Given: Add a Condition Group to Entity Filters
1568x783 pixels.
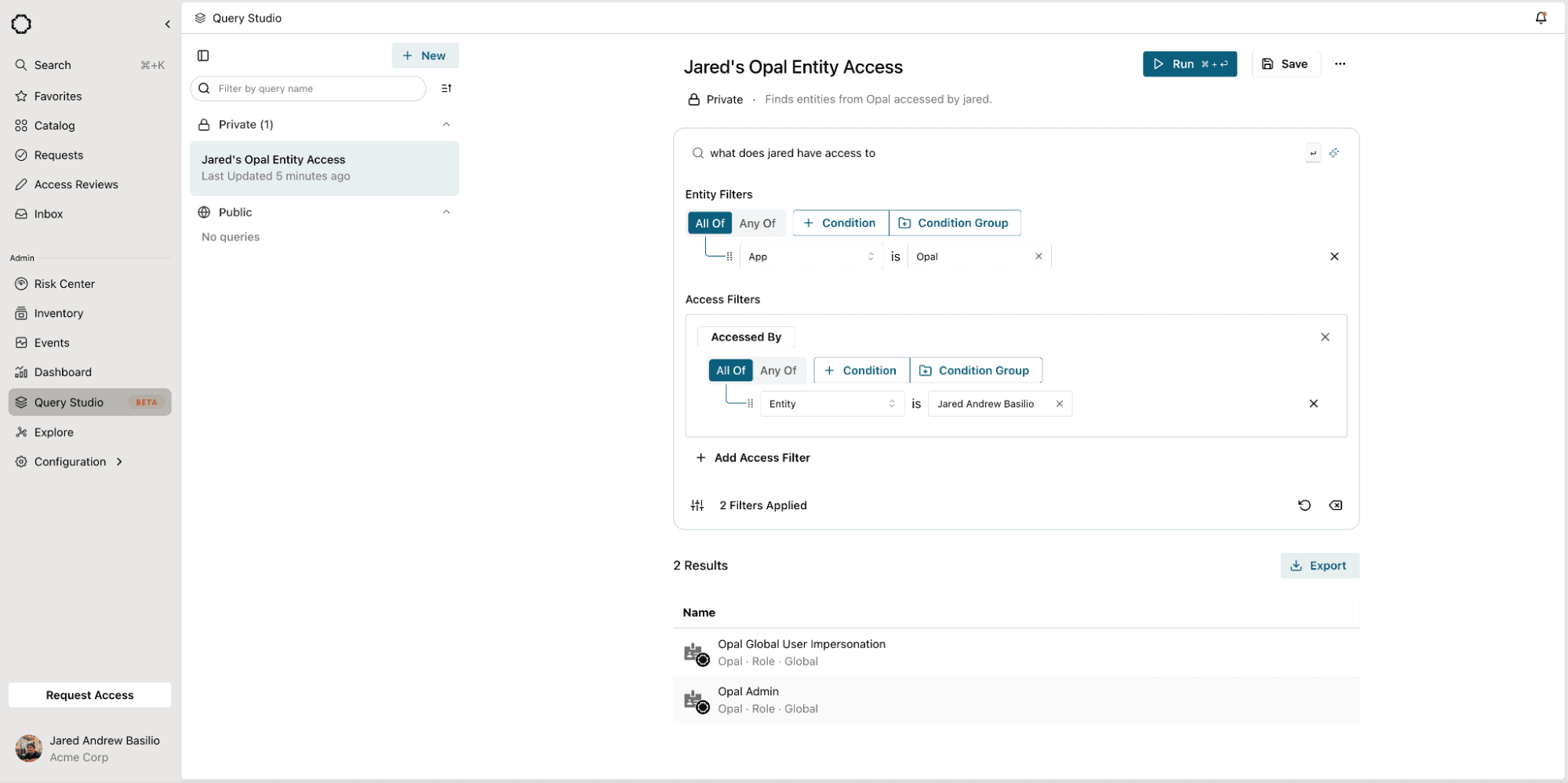Looking at the screenshot, I should click(x=955, y=223).
